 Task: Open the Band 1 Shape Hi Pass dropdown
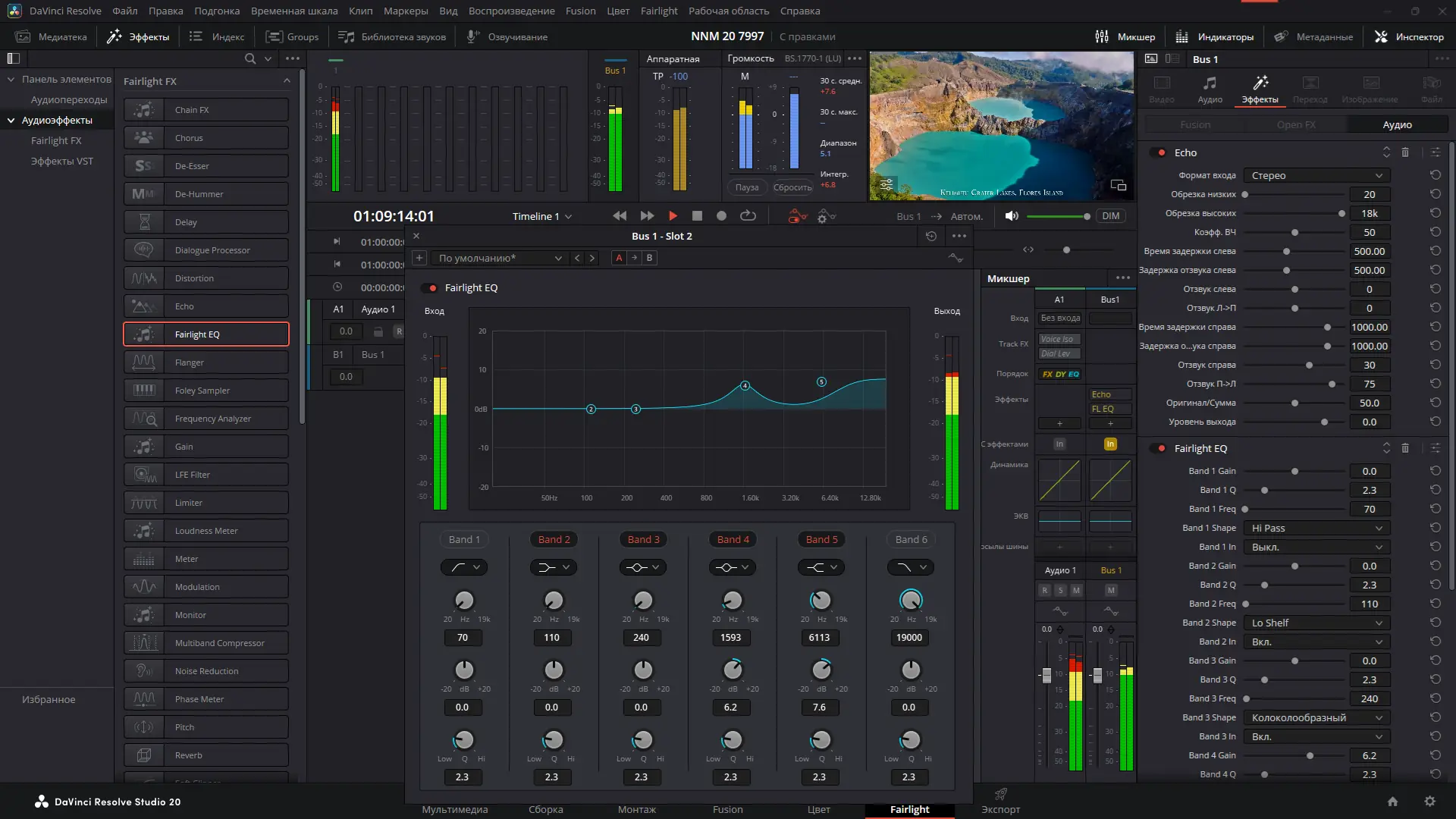(1316, 528)
